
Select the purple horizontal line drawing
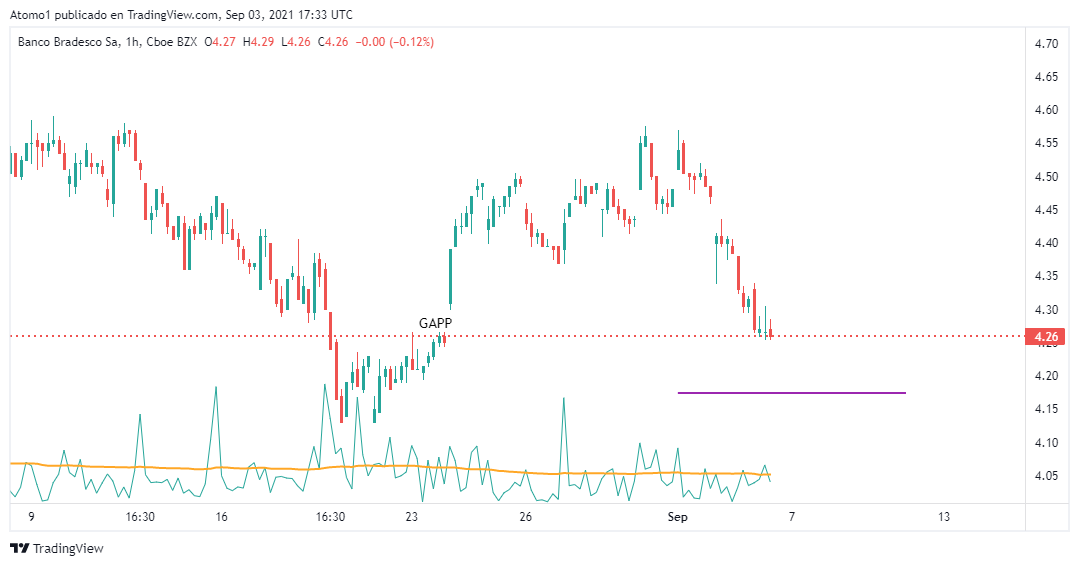(791, 393)
